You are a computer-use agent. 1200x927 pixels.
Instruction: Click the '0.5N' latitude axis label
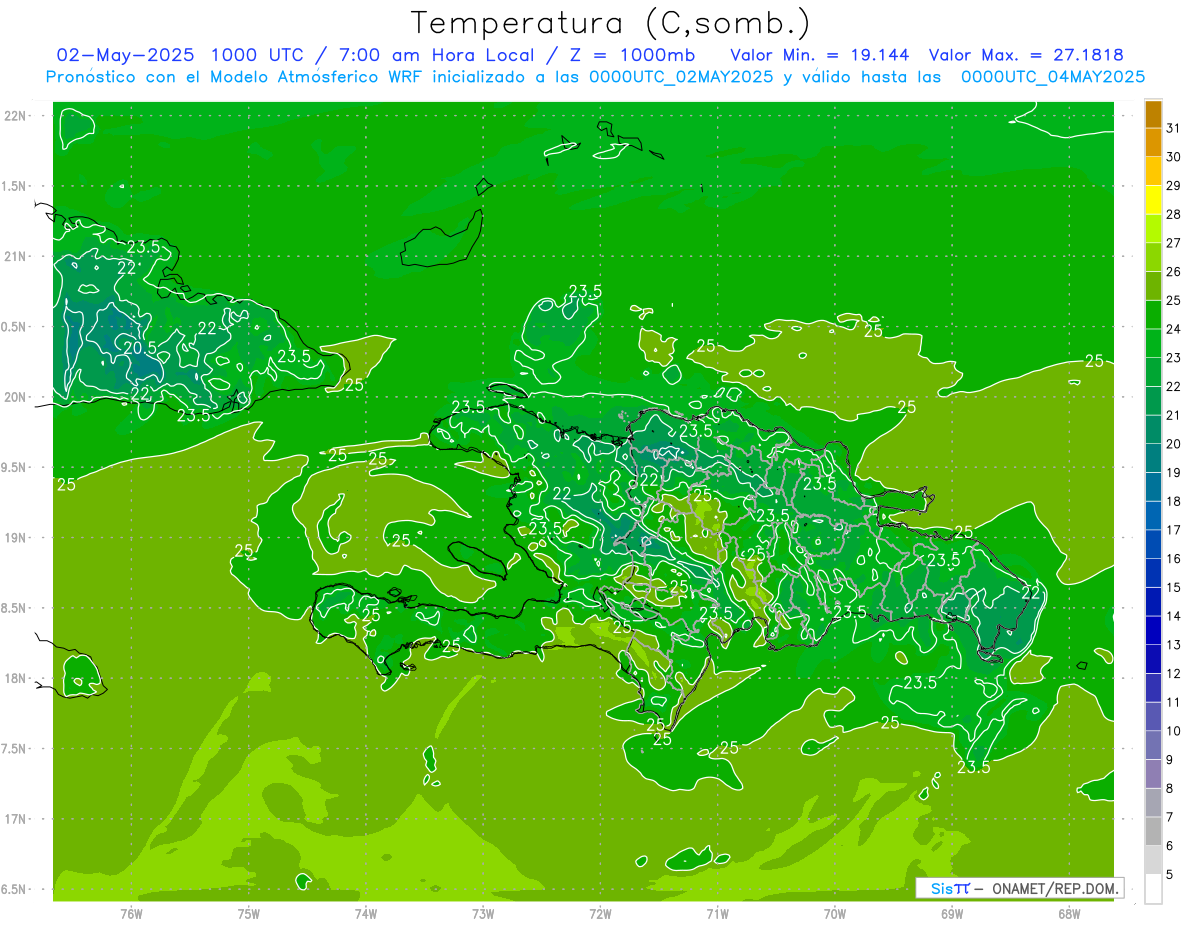[x=15, y=327]
